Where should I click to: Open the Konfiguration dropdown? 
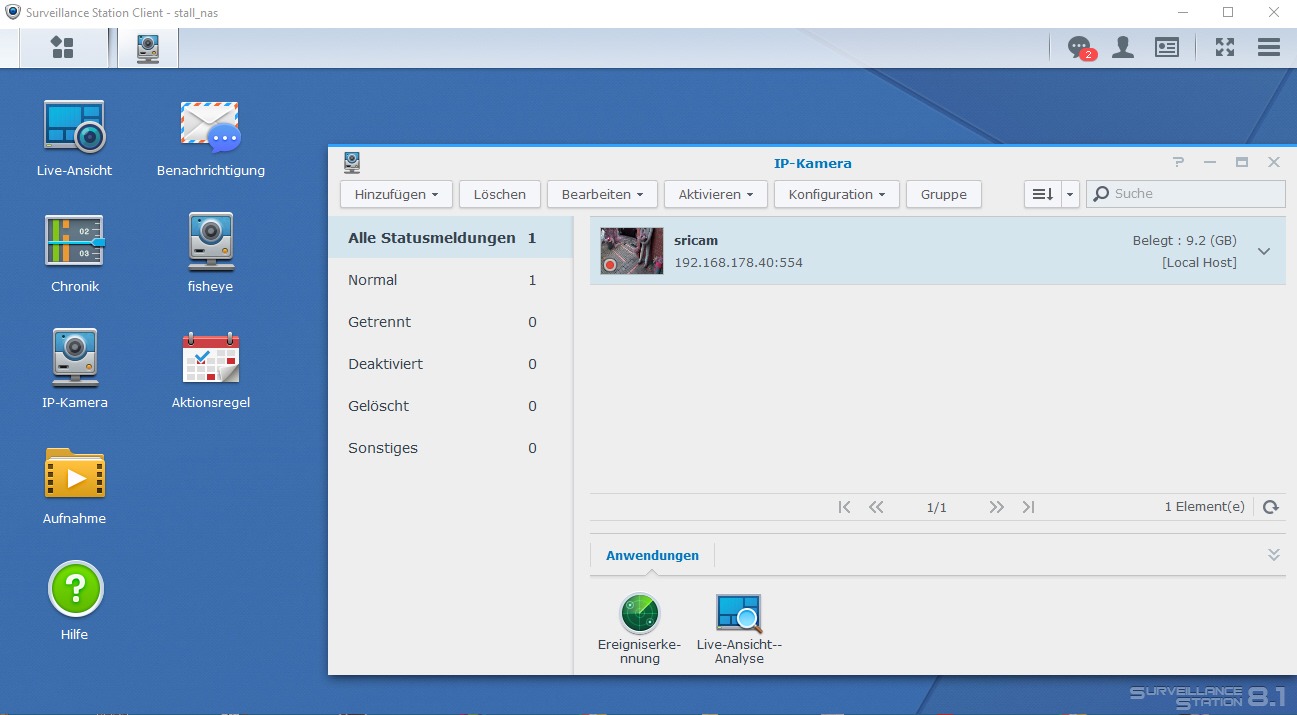point(837,194)
